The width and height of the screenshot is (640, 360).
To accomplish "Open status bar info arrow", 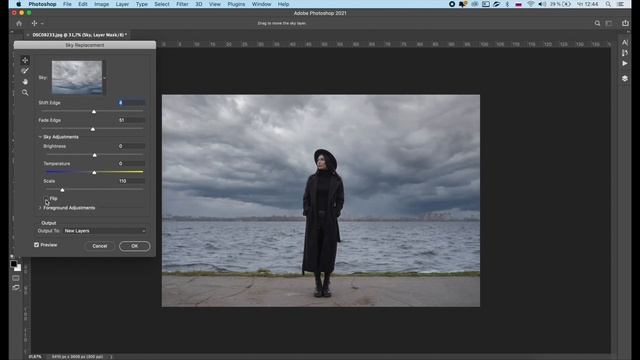I will click(111, 357).
